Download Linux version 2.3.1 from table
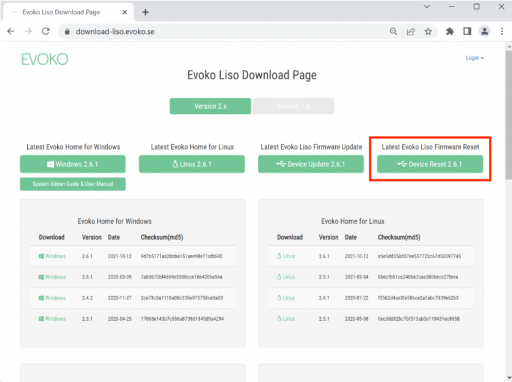The image size is (512, 382). (x=286, y=319)
